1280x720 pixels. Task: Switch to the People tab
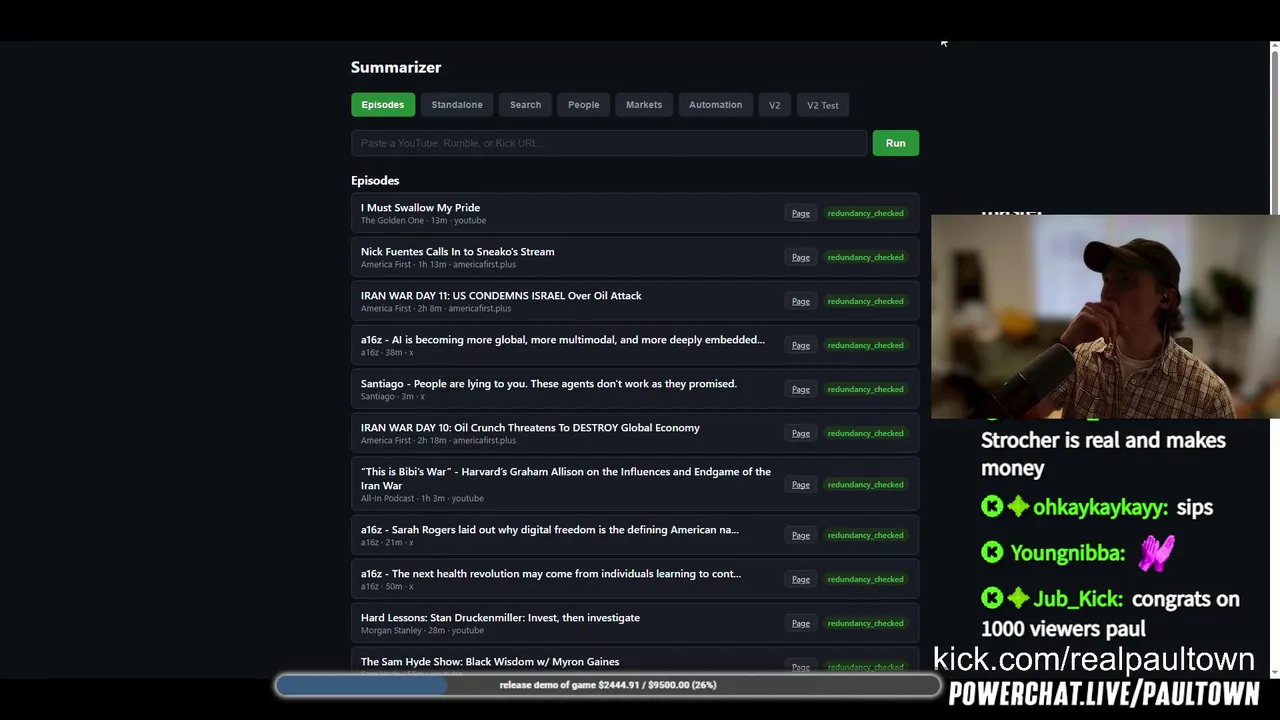pos(583,105)
